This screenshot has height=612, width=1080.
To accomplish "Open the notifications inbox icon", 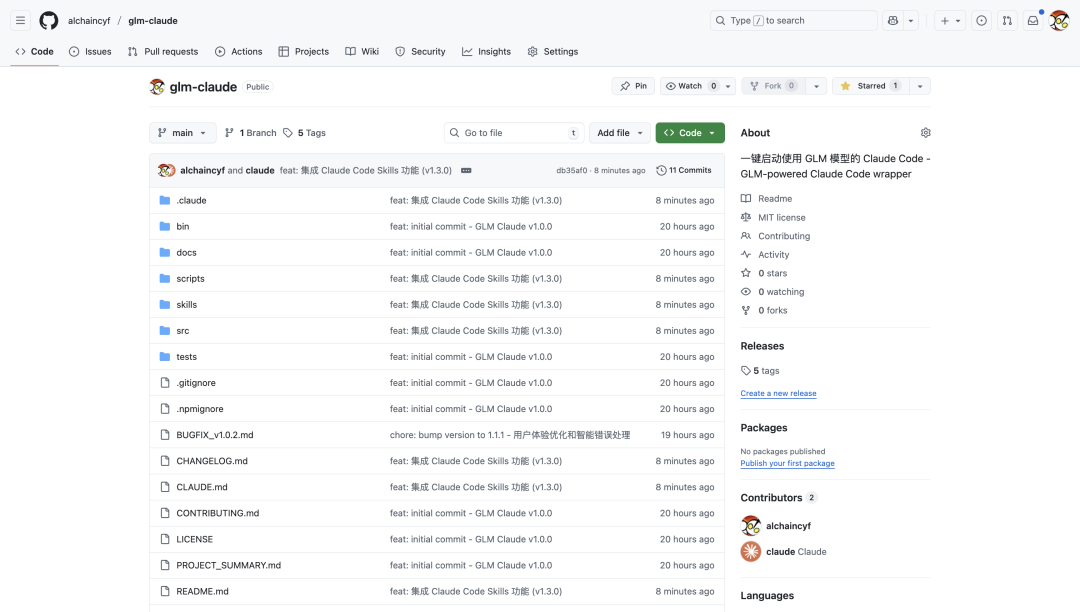I will pyautogui.click(x=1033, y=21).
